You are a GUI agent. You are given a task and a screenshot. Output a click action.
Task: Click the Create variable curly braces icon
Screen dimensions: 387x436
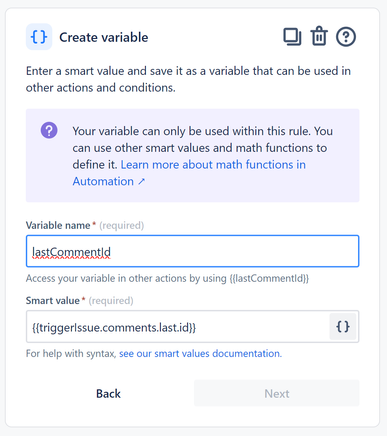39,37
